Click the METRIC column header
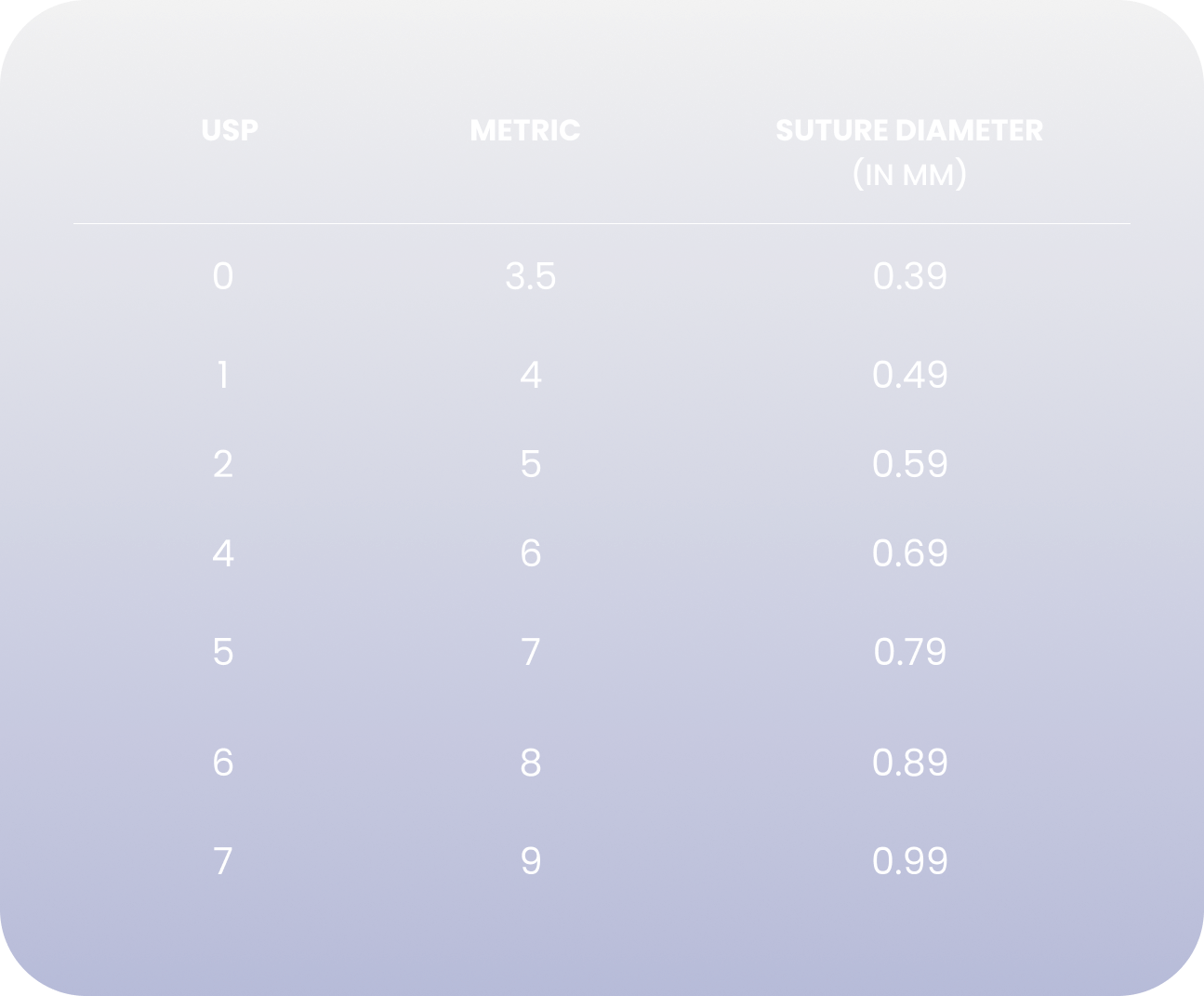The width and height of the screenshot is (1204, 996). [x=525, y=130]
